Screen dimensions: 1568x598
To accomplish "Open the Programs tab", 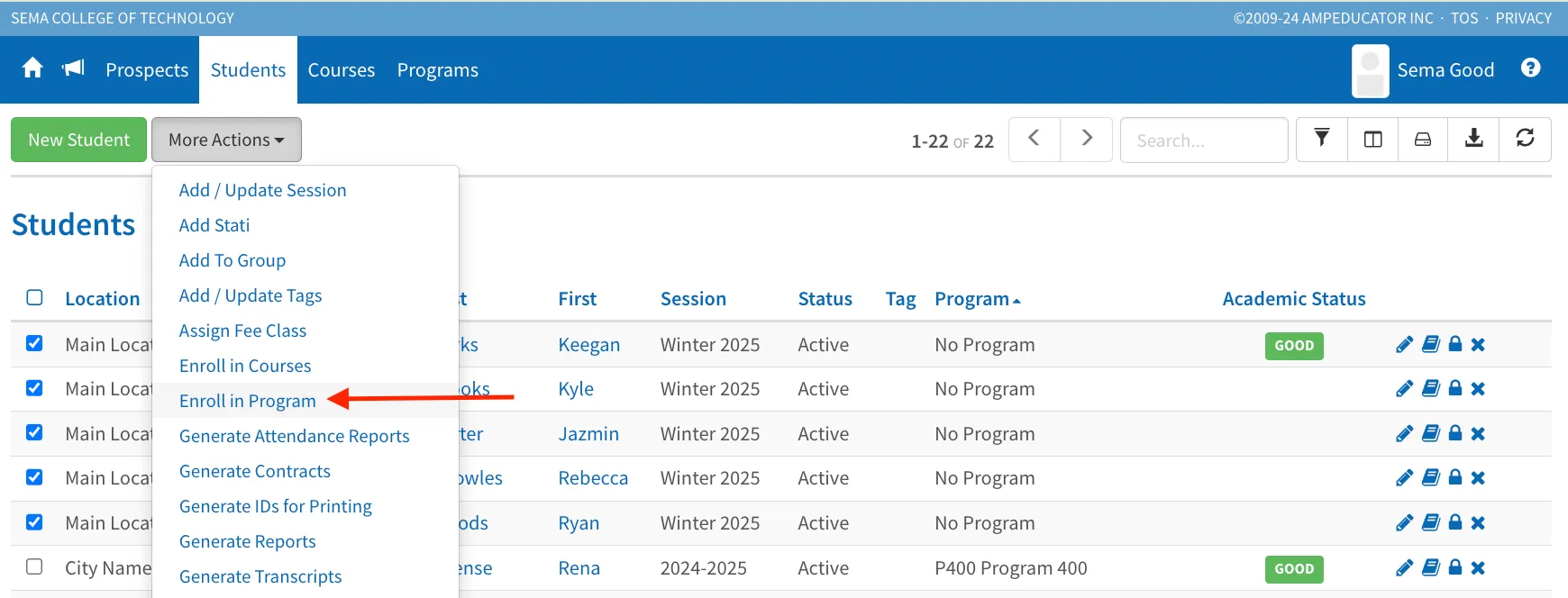I will pos(438,70).
